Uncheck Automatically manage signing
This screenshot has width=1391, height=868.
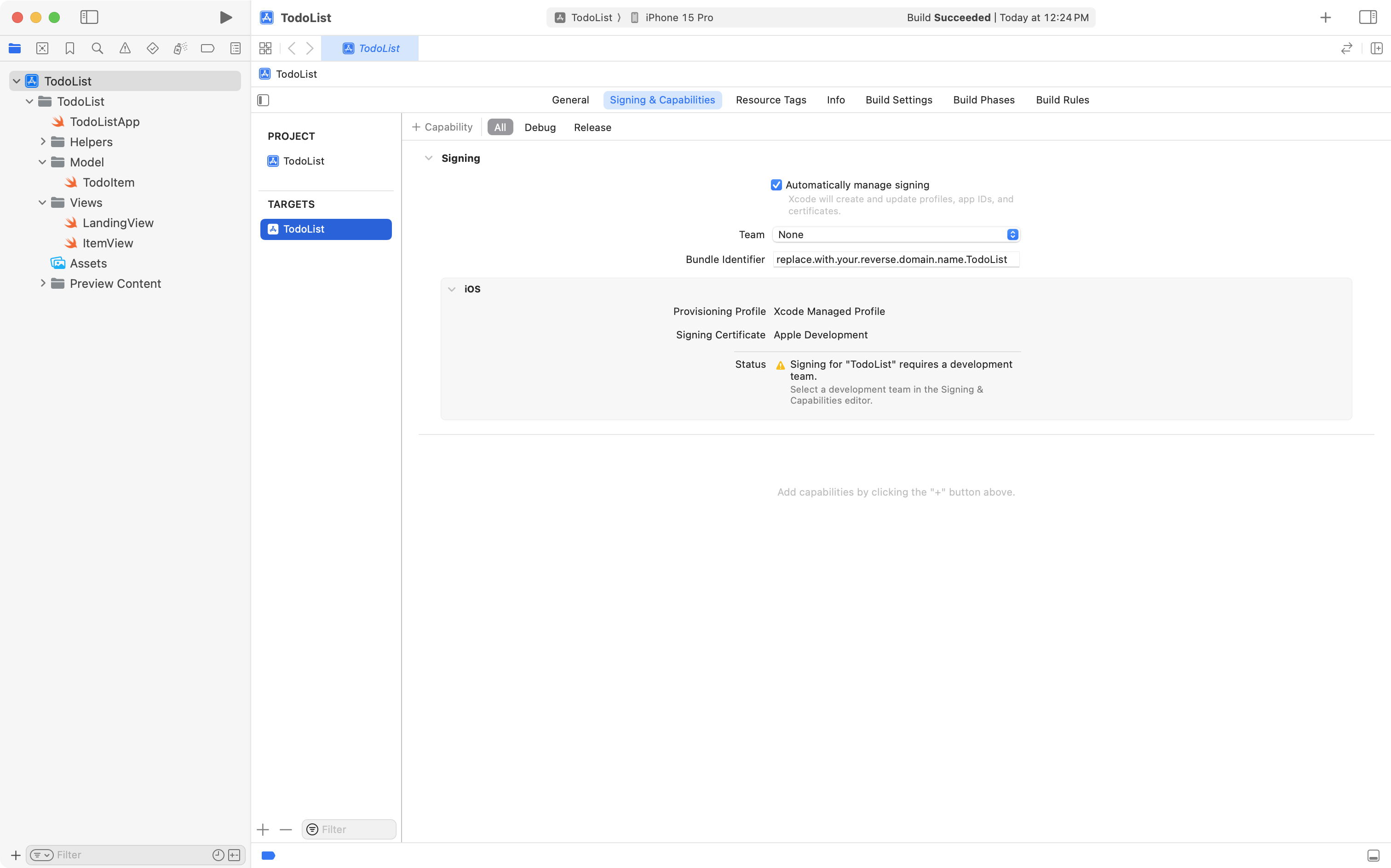tap(776, 185)
